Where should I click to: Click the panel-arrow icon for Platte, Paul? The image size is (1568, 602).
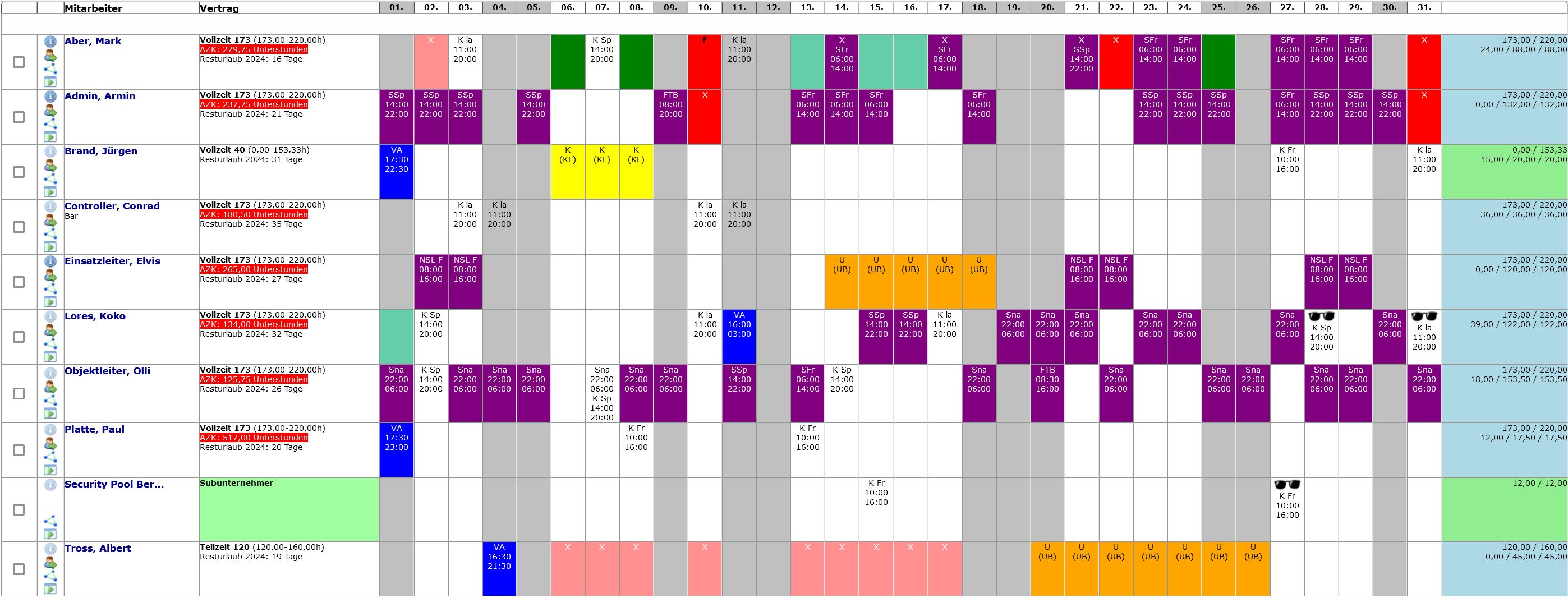[50, 471]
